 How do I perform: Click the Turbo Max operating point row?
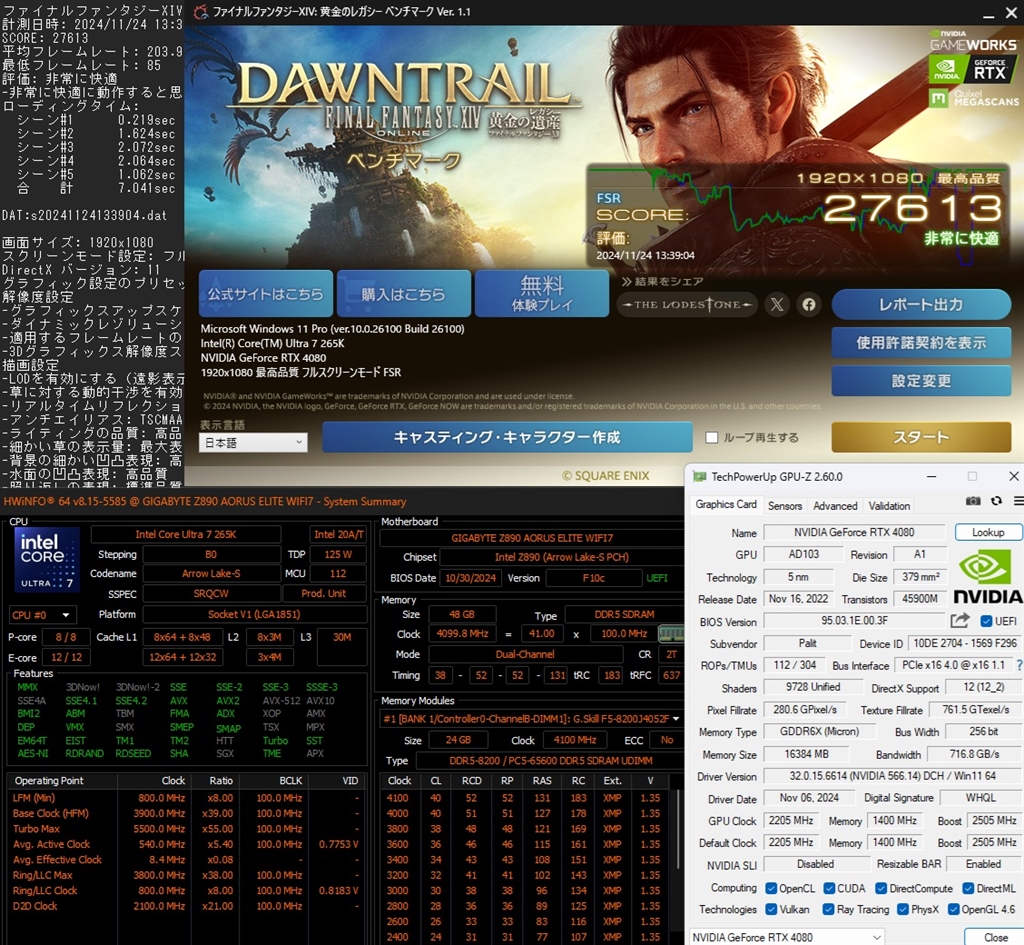click(185, 829)
